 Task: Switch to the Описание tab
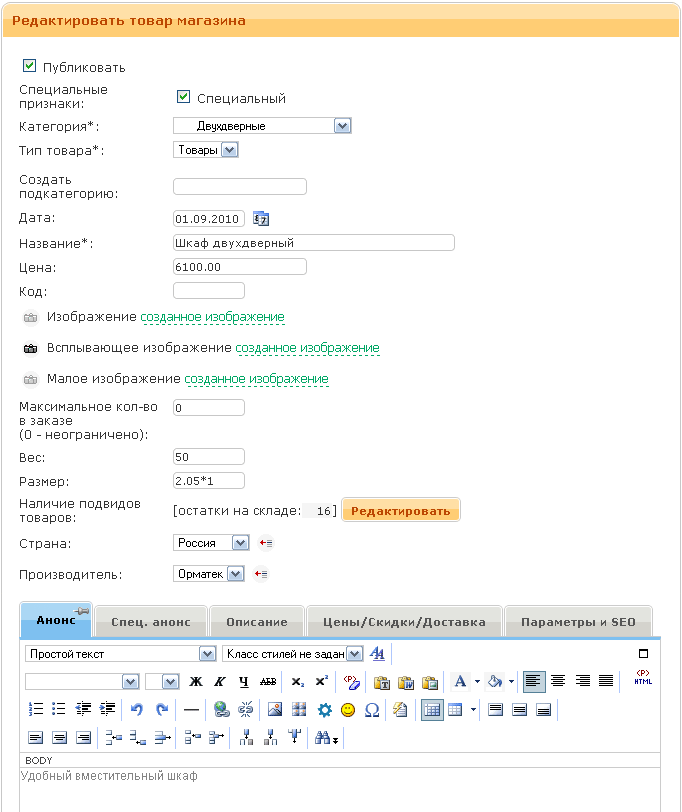(x=256, y=622)
